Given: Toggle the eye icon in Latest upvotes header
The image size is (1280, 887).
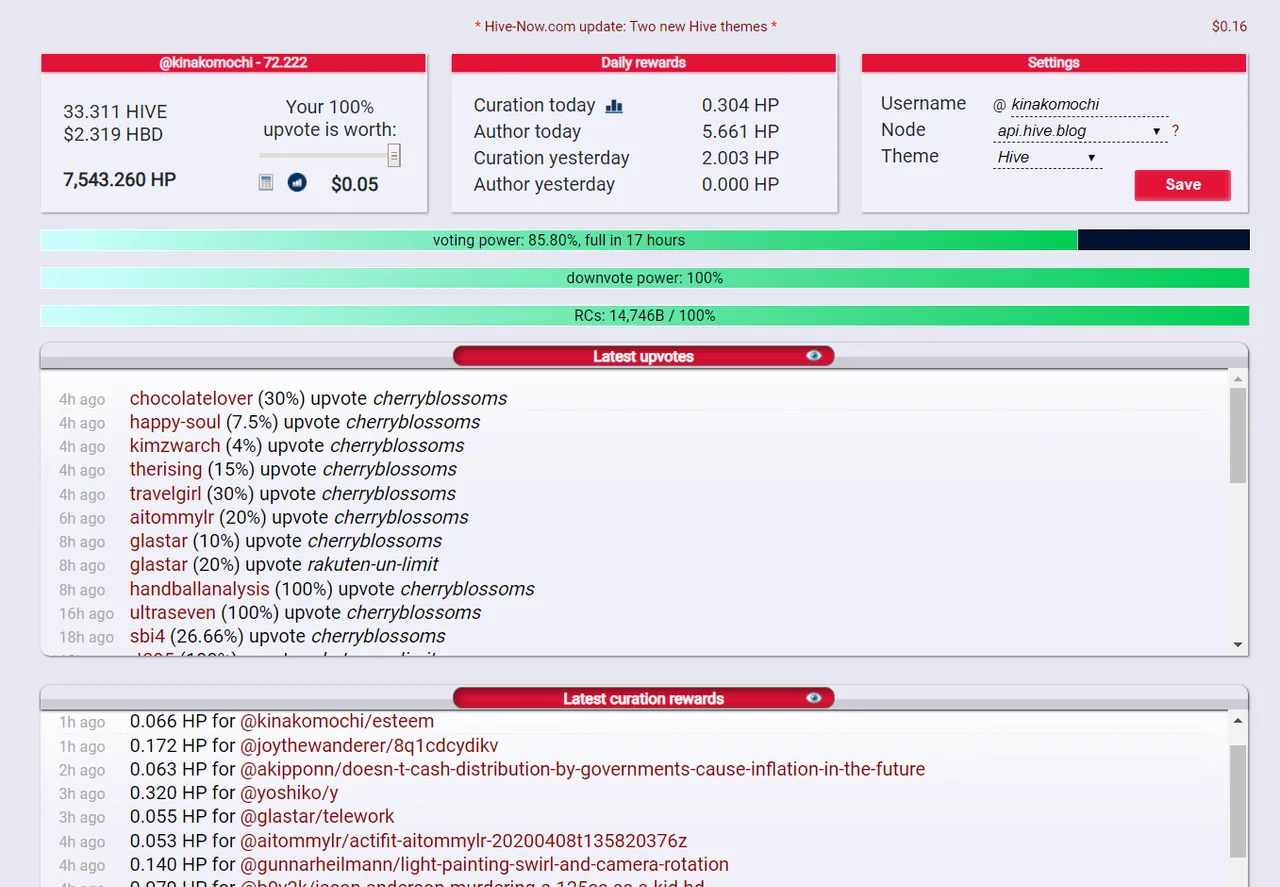Looking at the screenshot, I should click(814, 355).
